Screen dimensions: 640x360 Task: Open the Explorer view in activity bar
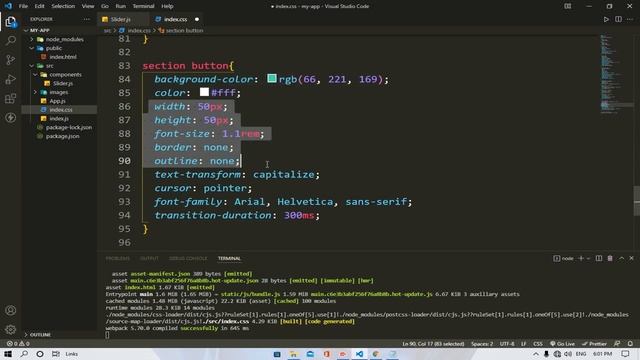11,21
